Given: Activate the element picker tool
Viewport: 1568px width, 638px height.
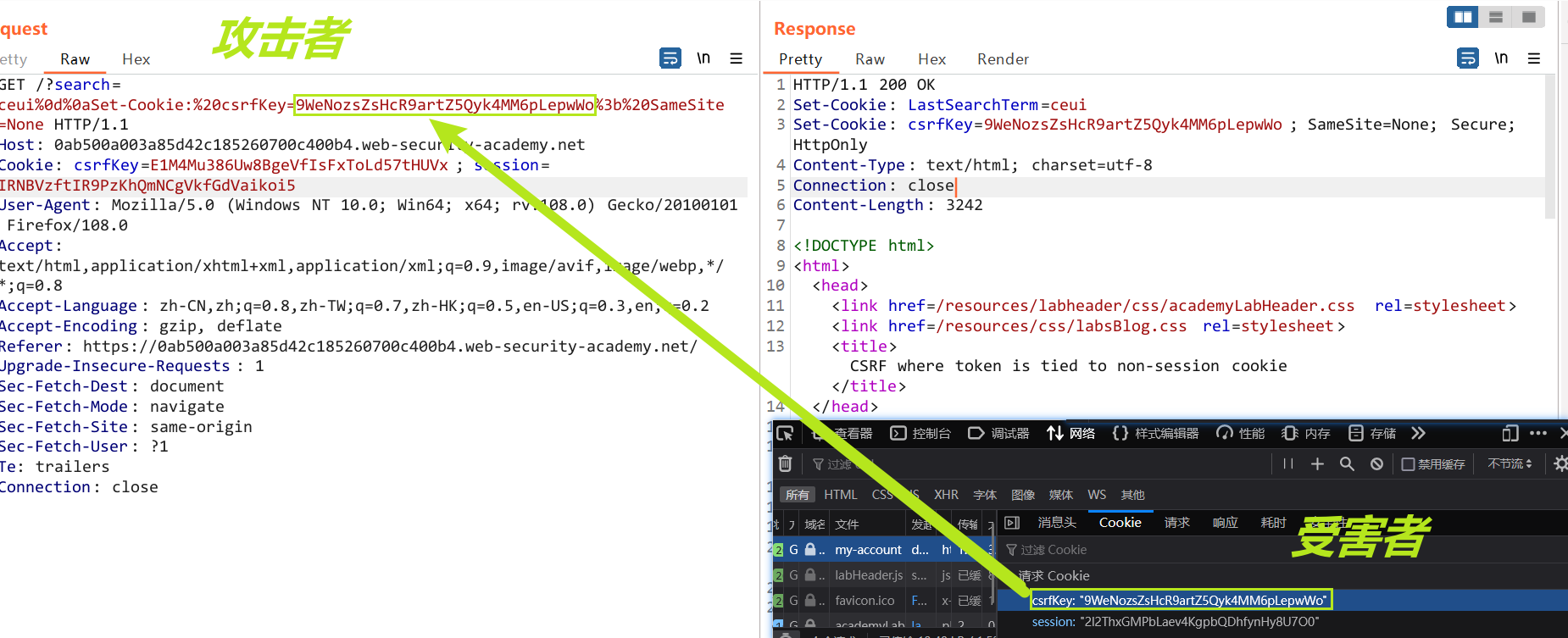Looking at the screenshot, I should tap(785, 434).
